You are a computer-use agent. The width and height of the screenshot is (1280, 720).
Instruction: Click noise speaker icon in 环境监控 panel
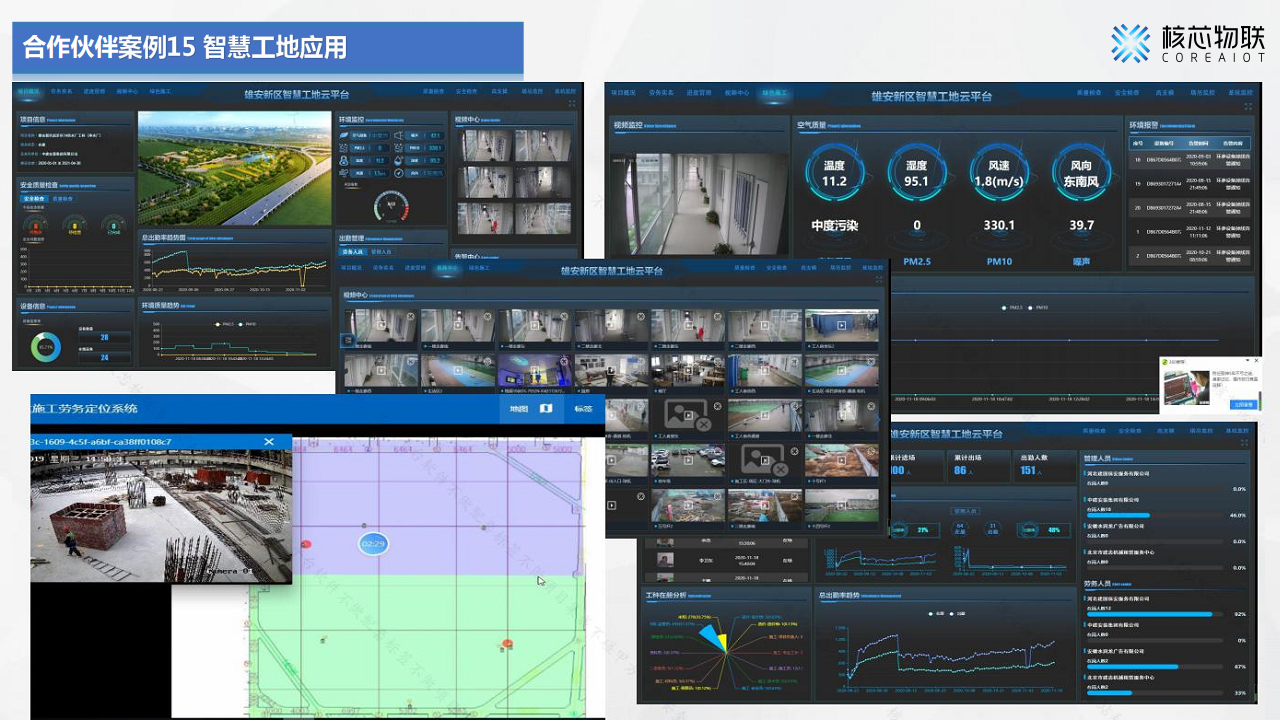point(399,135)
